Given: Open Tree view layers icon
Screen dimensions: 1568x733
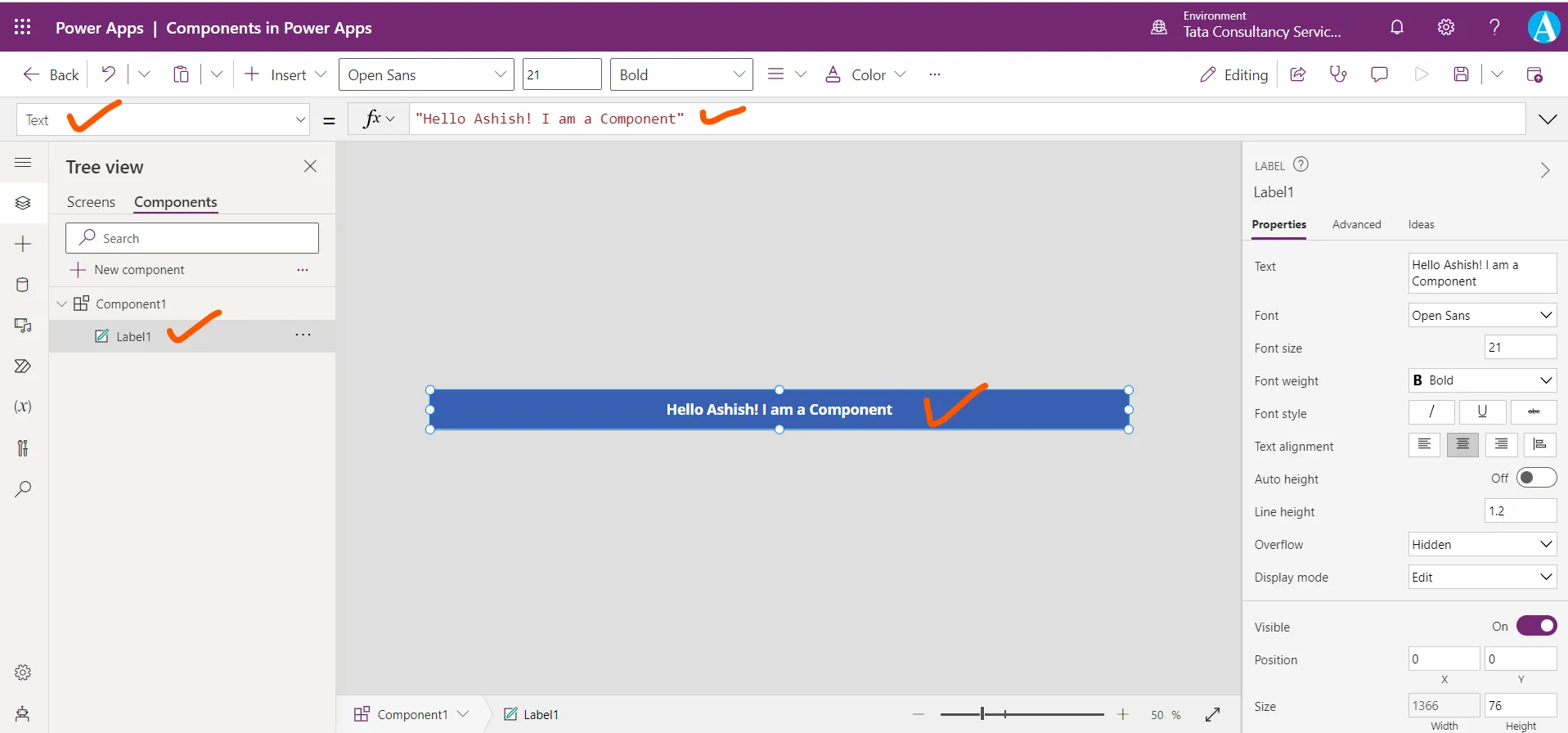Looking at the screenshot, I should point(23,203).
